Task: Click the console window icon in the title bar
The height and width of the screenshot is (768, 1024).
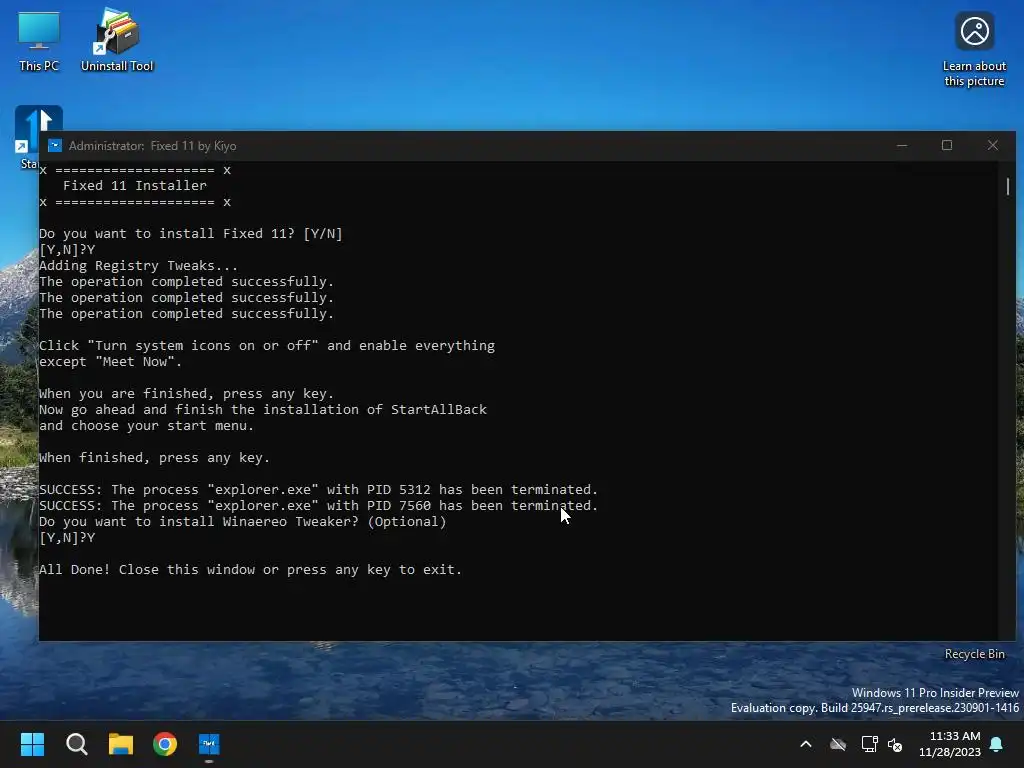Action: click(55, 146)
